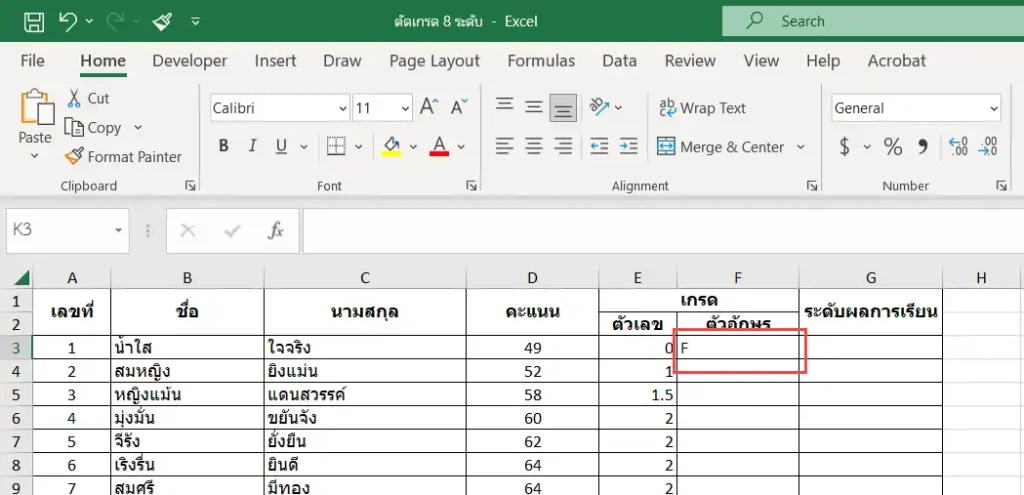Switch to the Developer tab
This screenshot has height=495, width=1024.
[x=189, y=61]
